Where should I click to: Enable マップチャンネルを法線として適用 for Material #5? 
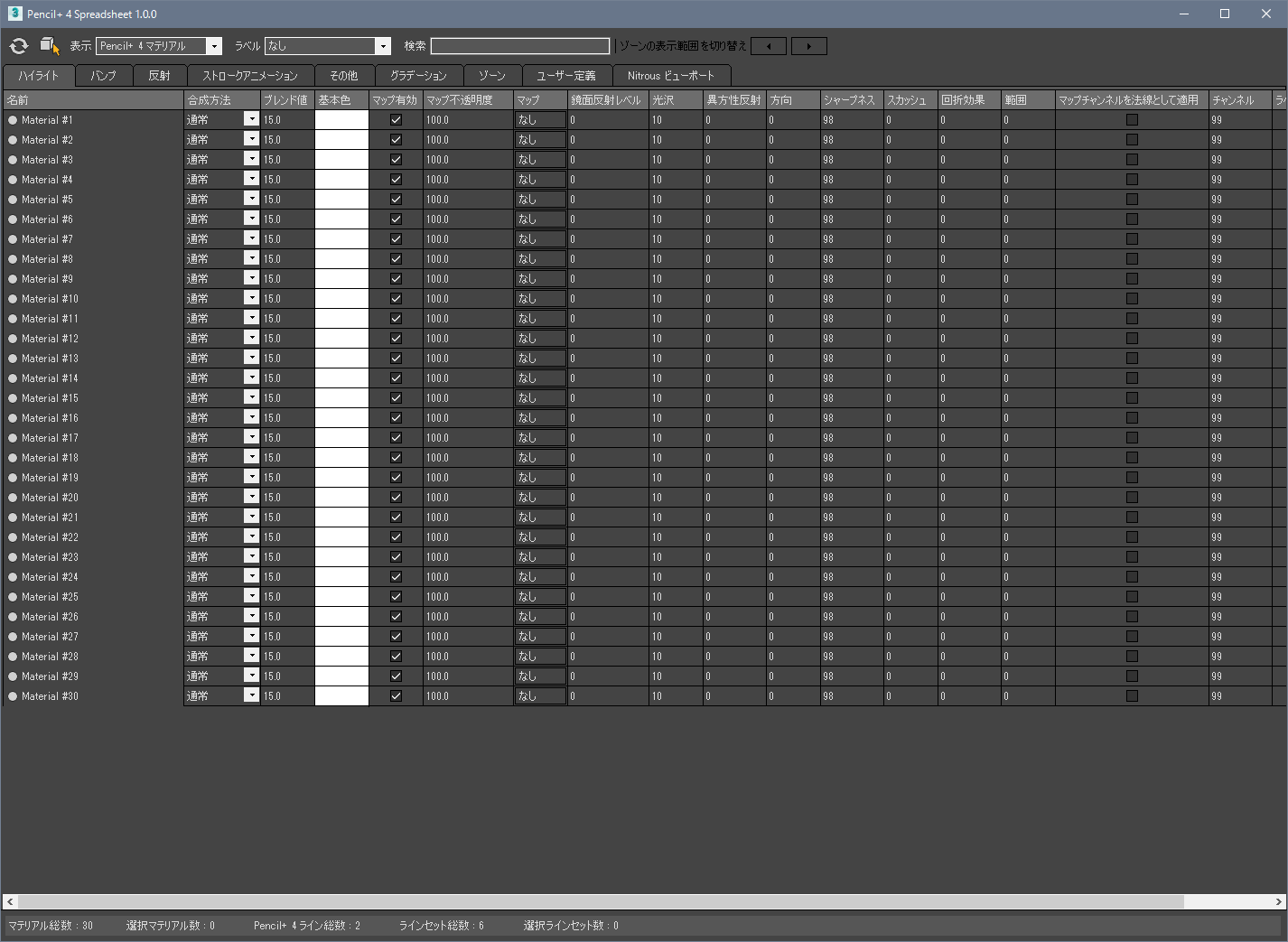click(1132, 199)
